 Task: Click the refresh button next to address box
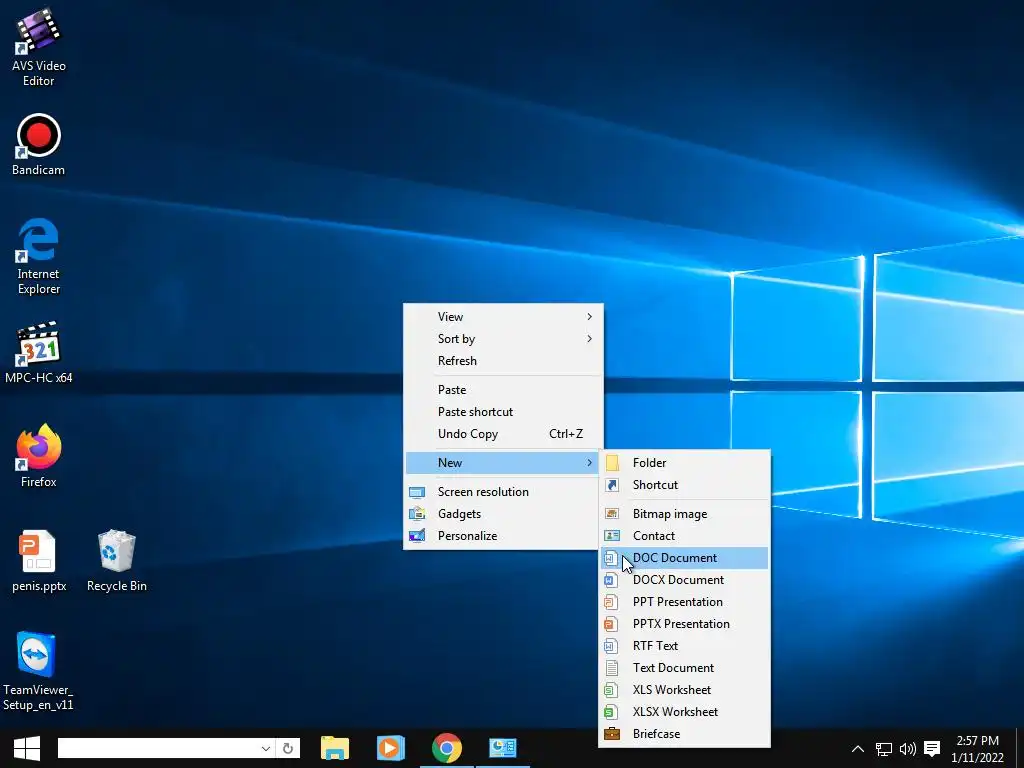click(x=287, y=748)
